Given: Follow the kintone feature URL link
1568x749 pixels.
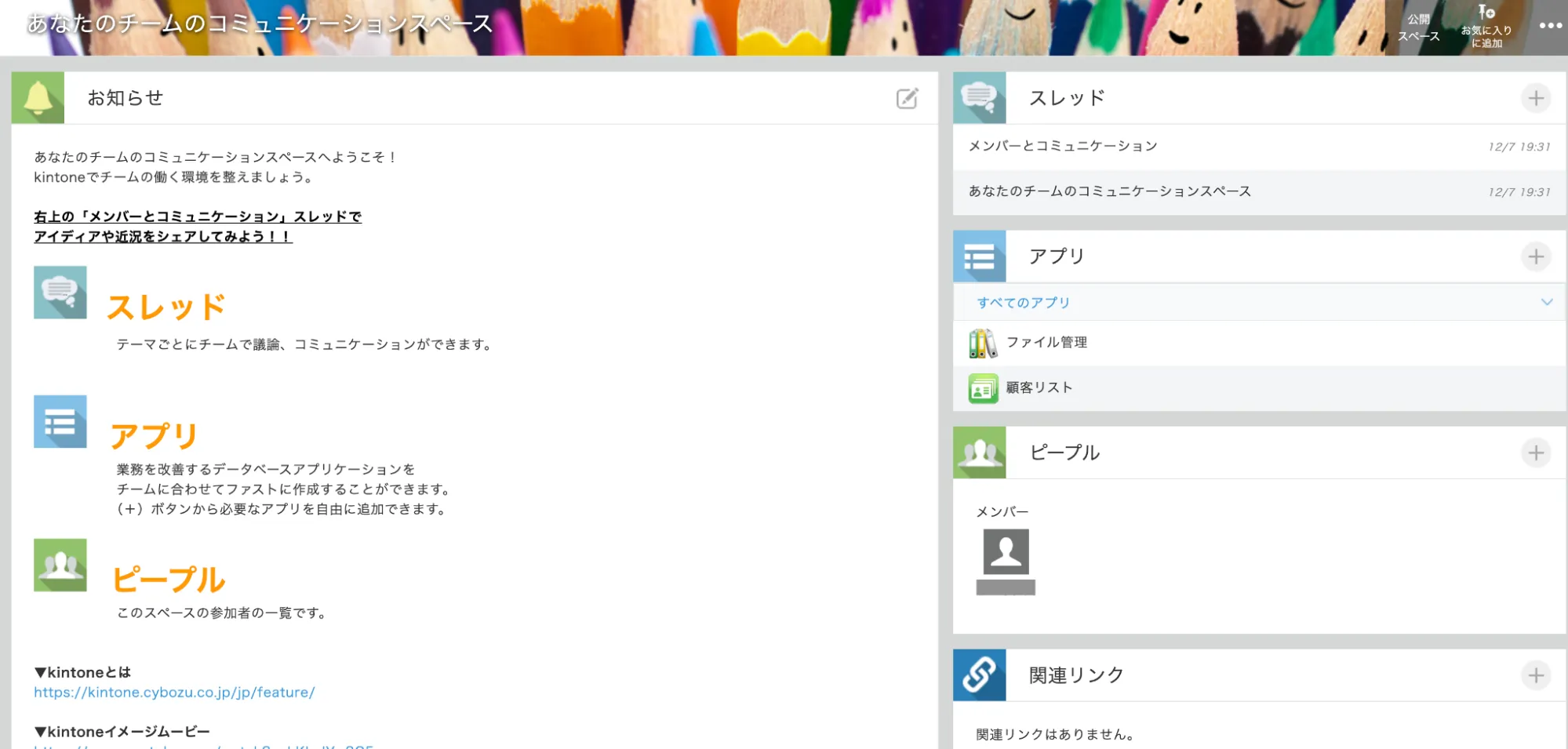Looking at the screenshot, I should click(x=174, y=693).
